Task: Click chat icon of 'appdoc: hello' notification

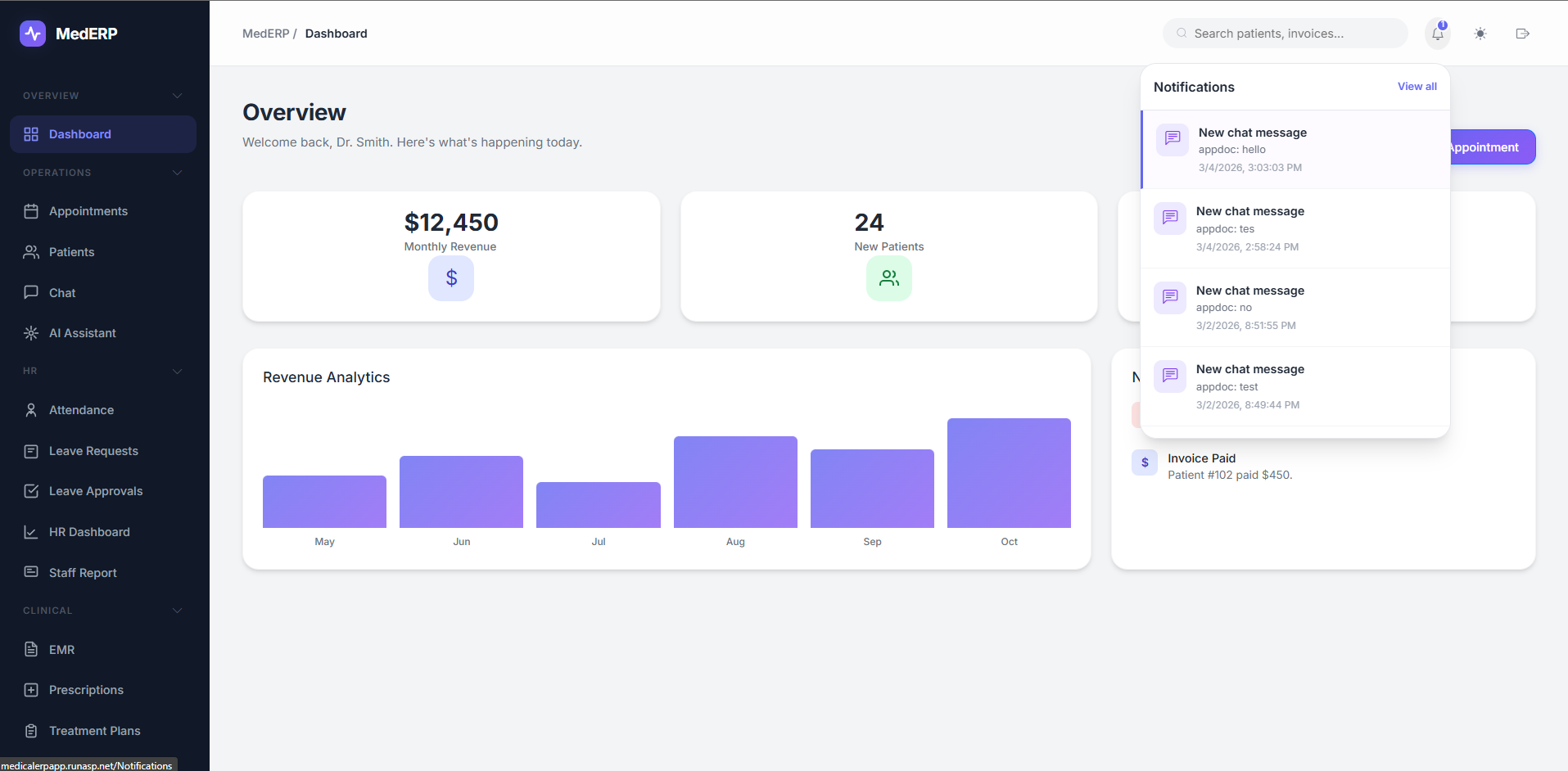Action: [1172, 138]
